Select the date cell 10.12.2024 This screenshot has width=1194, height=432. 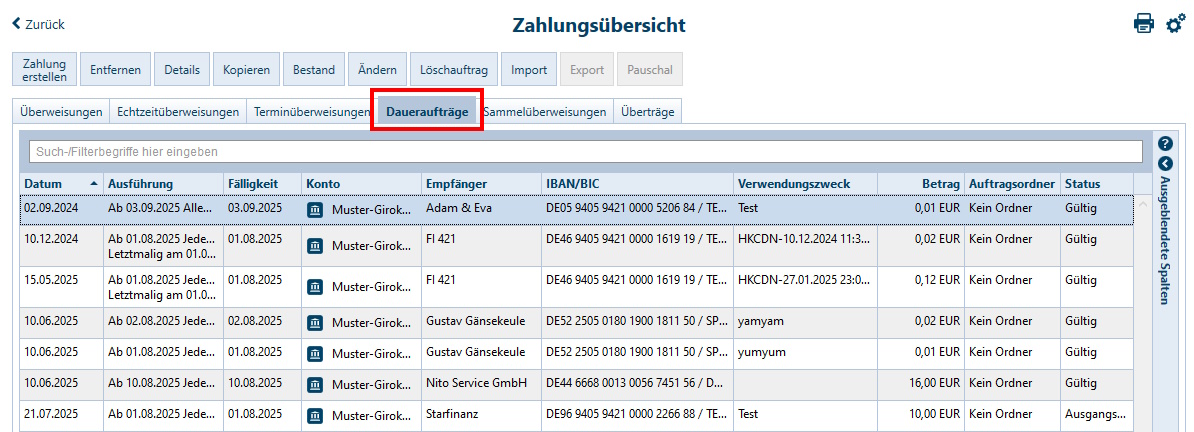click(x=62, y=245)
